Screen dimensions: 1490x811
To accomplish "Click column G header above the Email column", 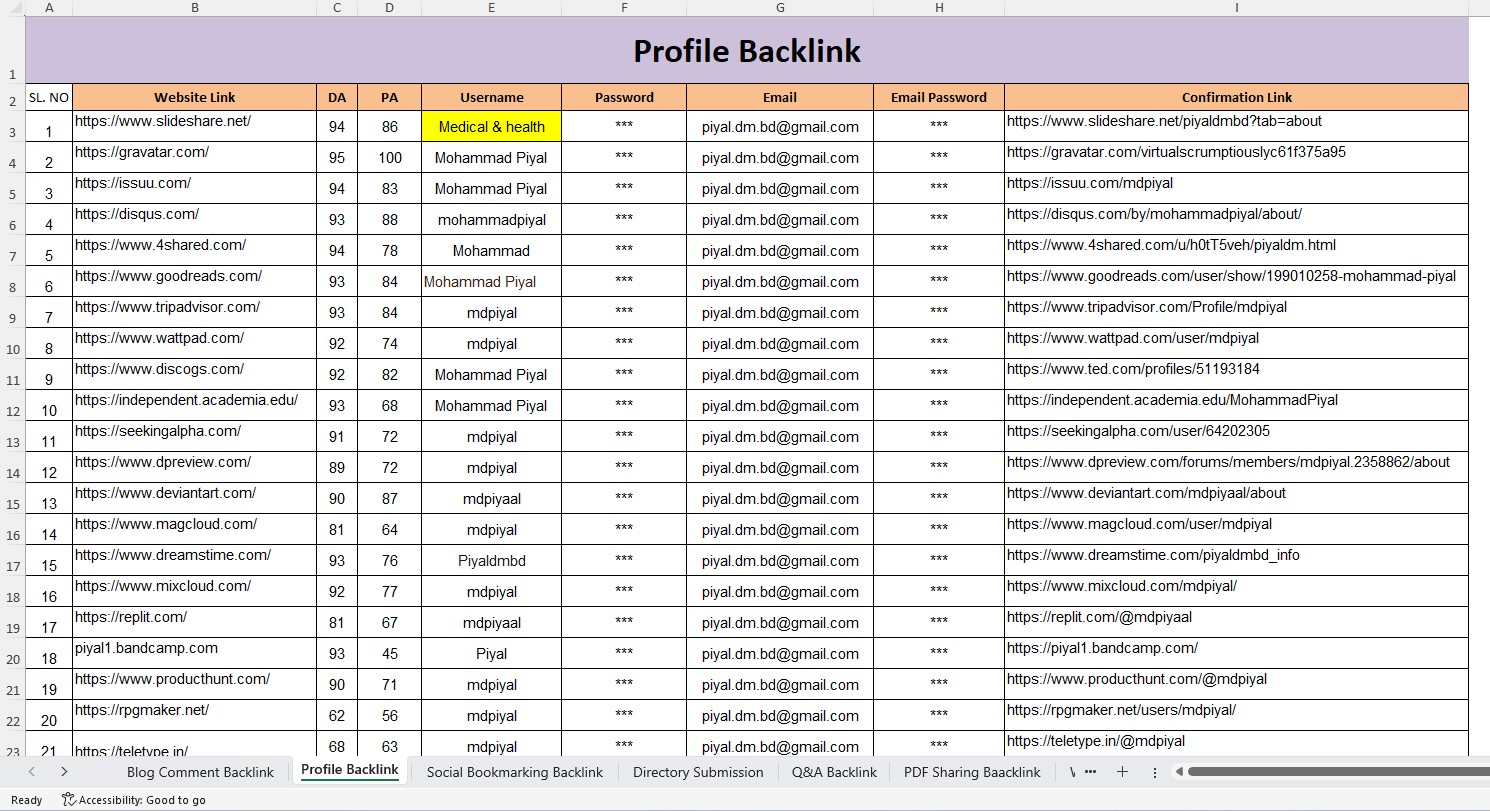I will tap(779, 8).
